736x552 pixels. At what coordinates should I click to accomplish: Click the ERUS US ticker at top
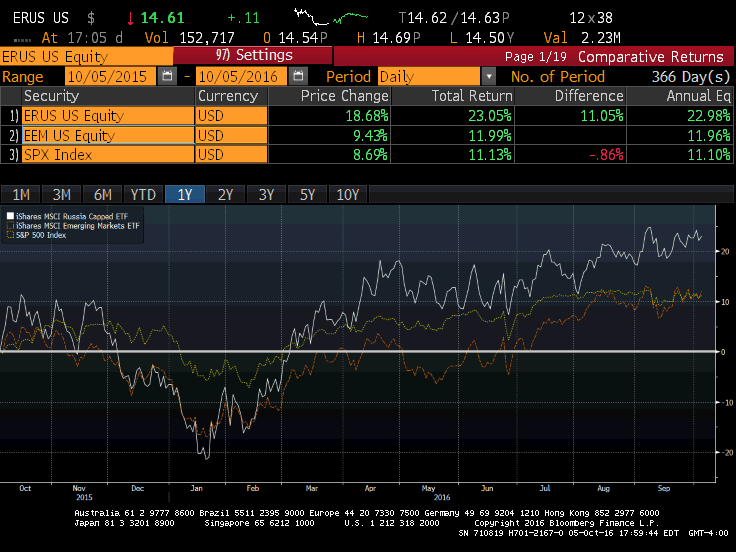[40, 18]
